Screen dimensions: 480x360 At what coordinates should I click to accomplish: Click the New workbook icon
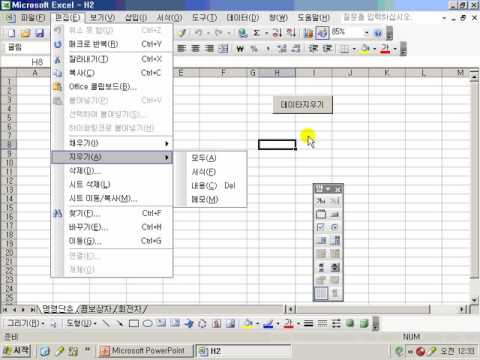click(x=12, y=33)
